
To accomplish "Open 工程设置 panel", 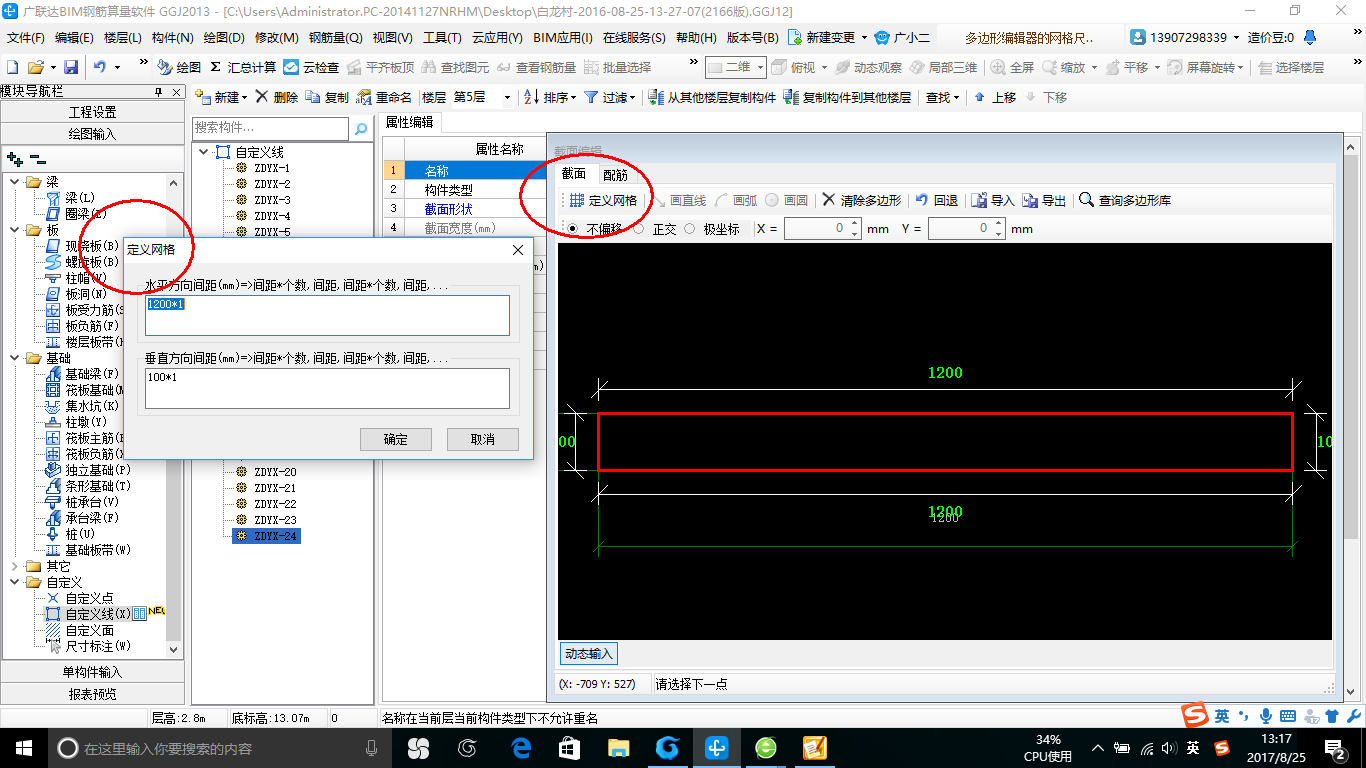I will click(92, 112).
